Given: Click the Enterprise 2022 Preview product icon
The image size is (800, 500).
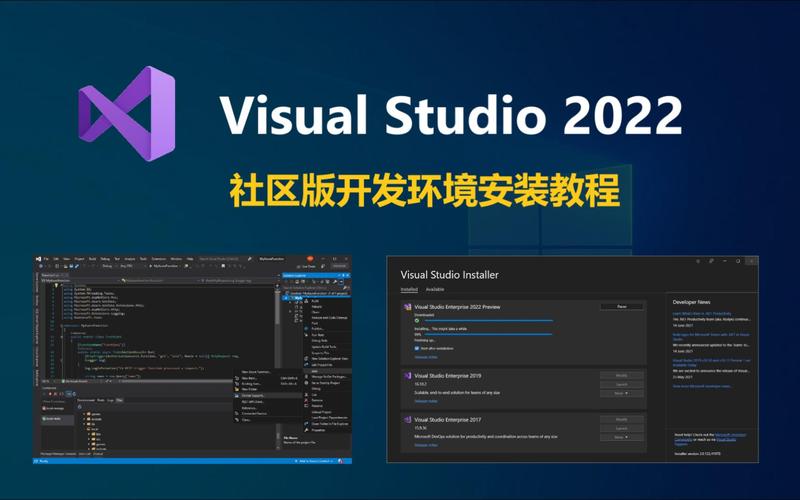Looking at the screenshot, I should coord(407,307).
